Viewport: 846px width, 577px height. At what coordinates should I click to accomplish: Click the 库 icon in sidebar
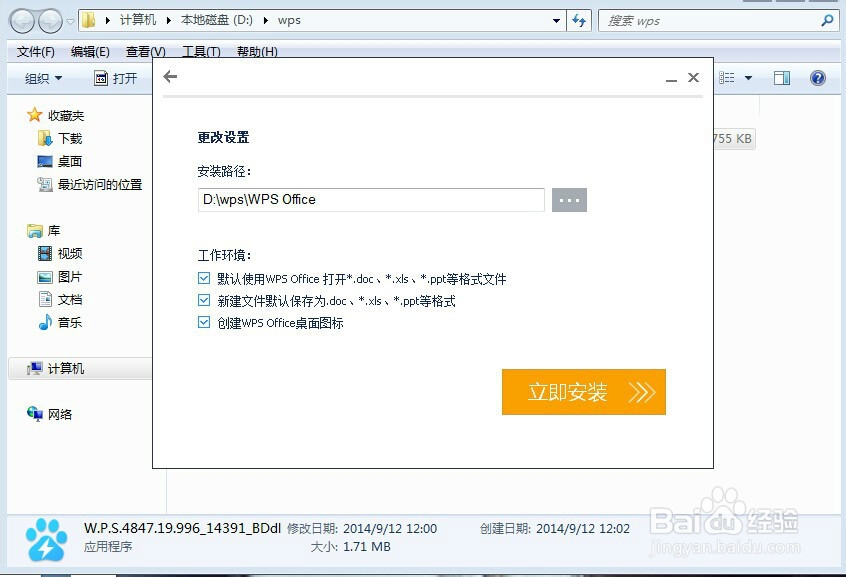coord(35,231)
